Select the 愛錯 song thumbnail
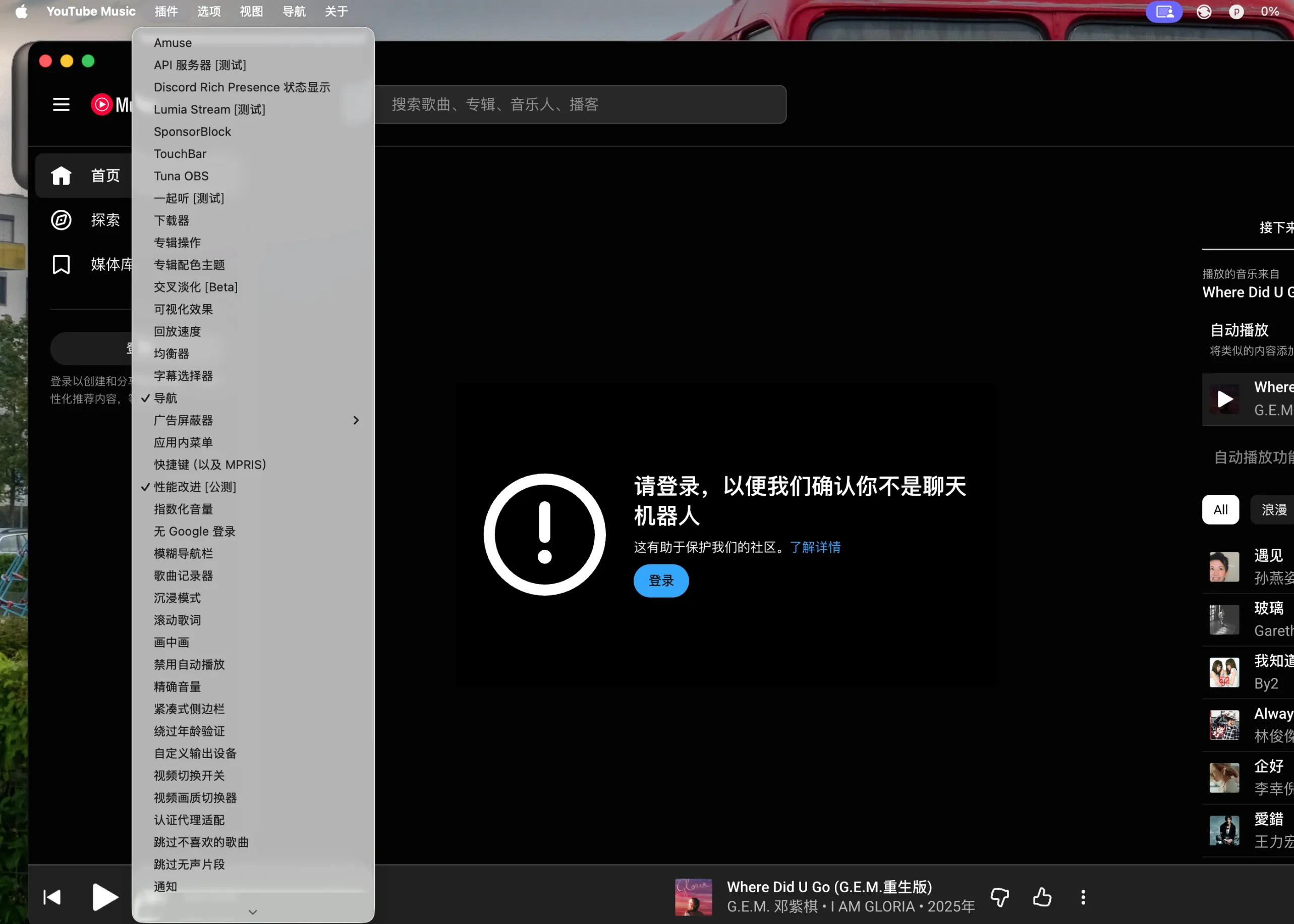 point(1224,831)
